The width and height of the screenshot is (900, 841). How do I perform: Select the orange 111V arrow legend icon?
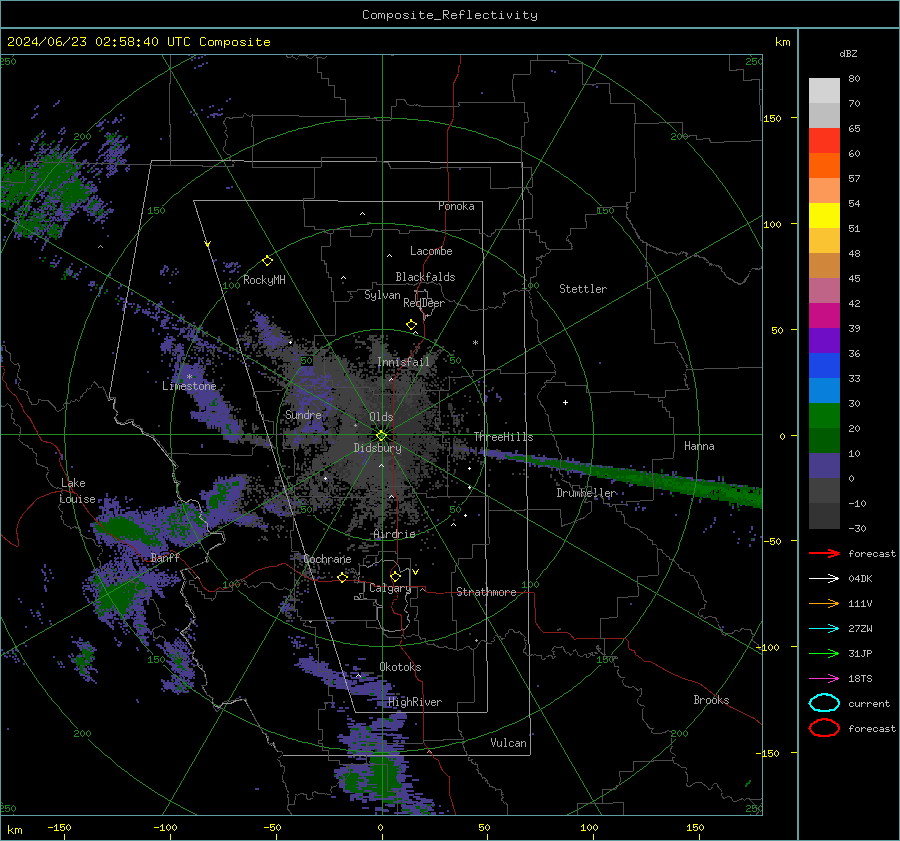click(824, 603)
